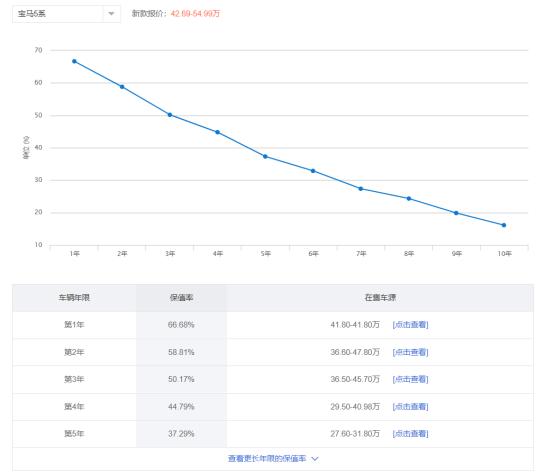Select the 5年 data point on chart
This screenshot has height=474, width=554.
pyautogui.click(x=265, y=156)
